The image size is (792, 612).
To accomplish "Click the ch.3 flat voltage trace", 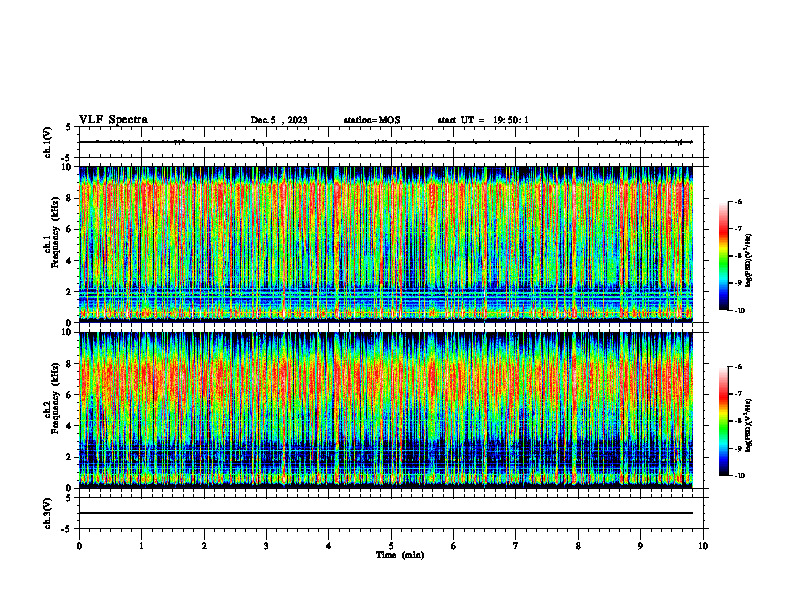I will click(386, 513).
